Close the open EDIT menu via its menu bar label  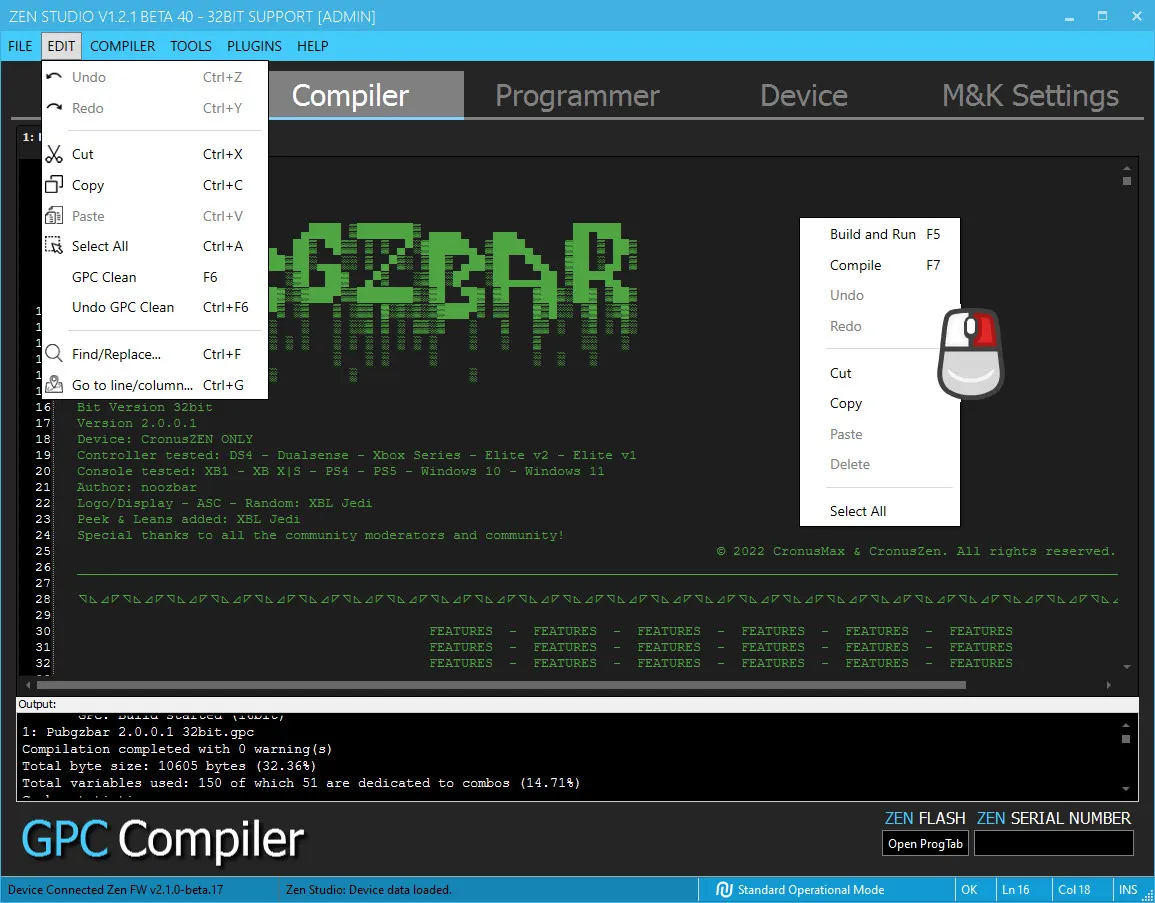pos(61,46)
